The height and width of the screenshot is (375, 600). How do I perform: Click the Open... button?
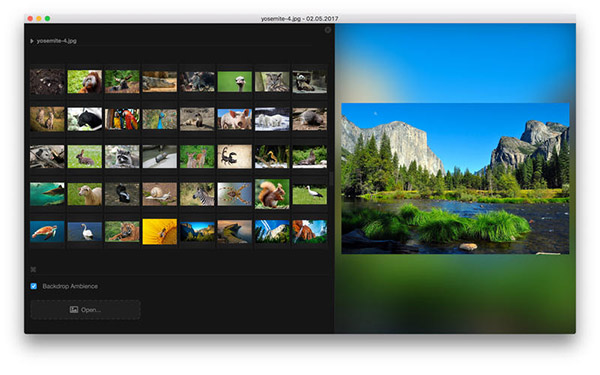tap(85, 310)
